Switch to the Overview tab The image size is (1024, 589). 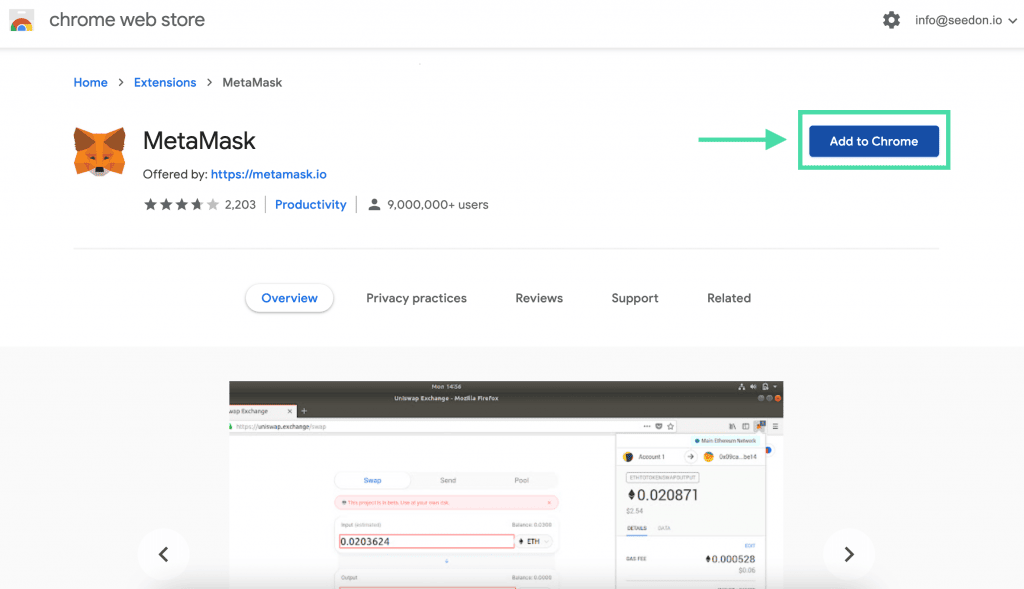[x=289, y=298]
